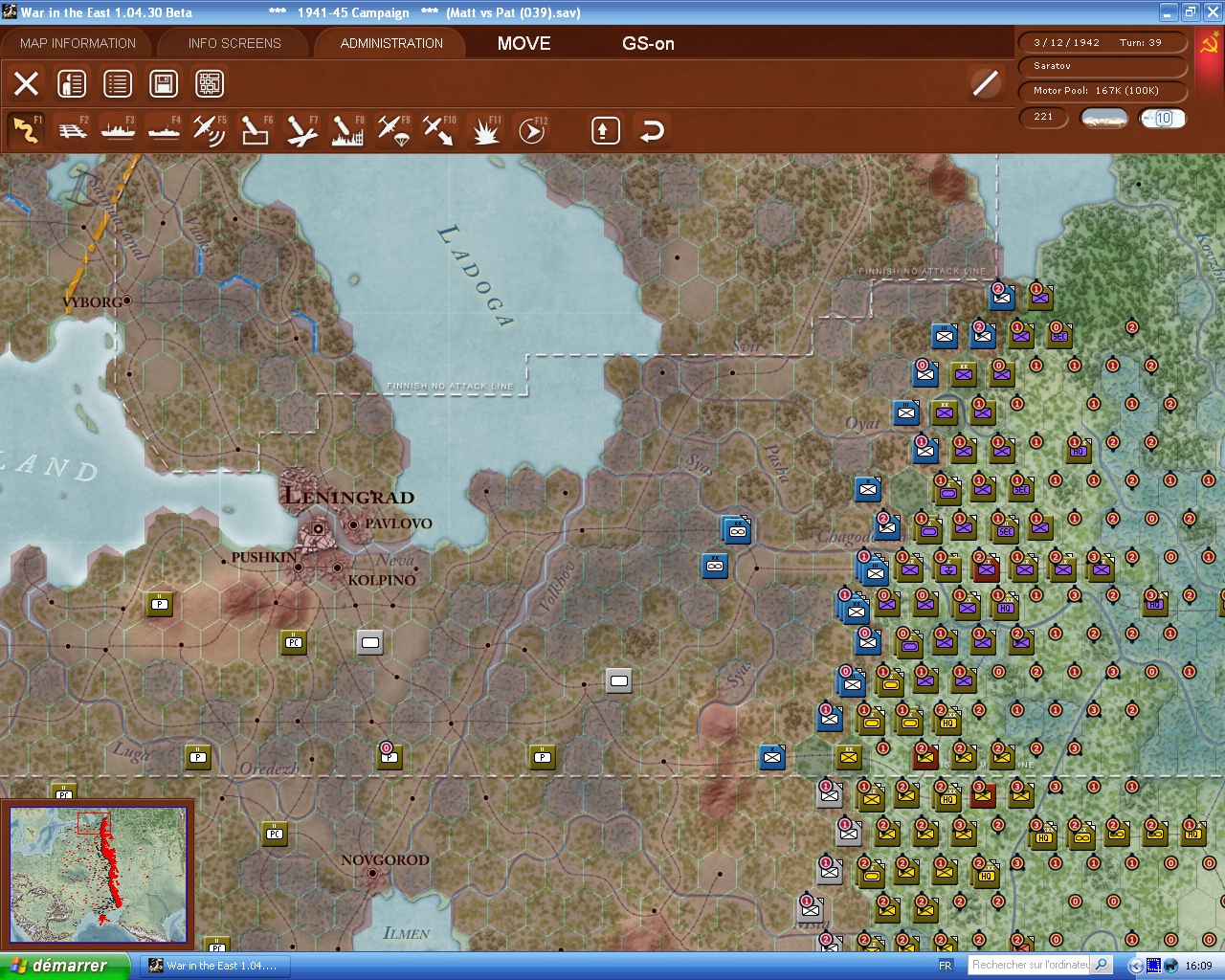Click the Pavlovo town marker
The width and height of the screenshot is (1225, 980).
tap(353, 524)
